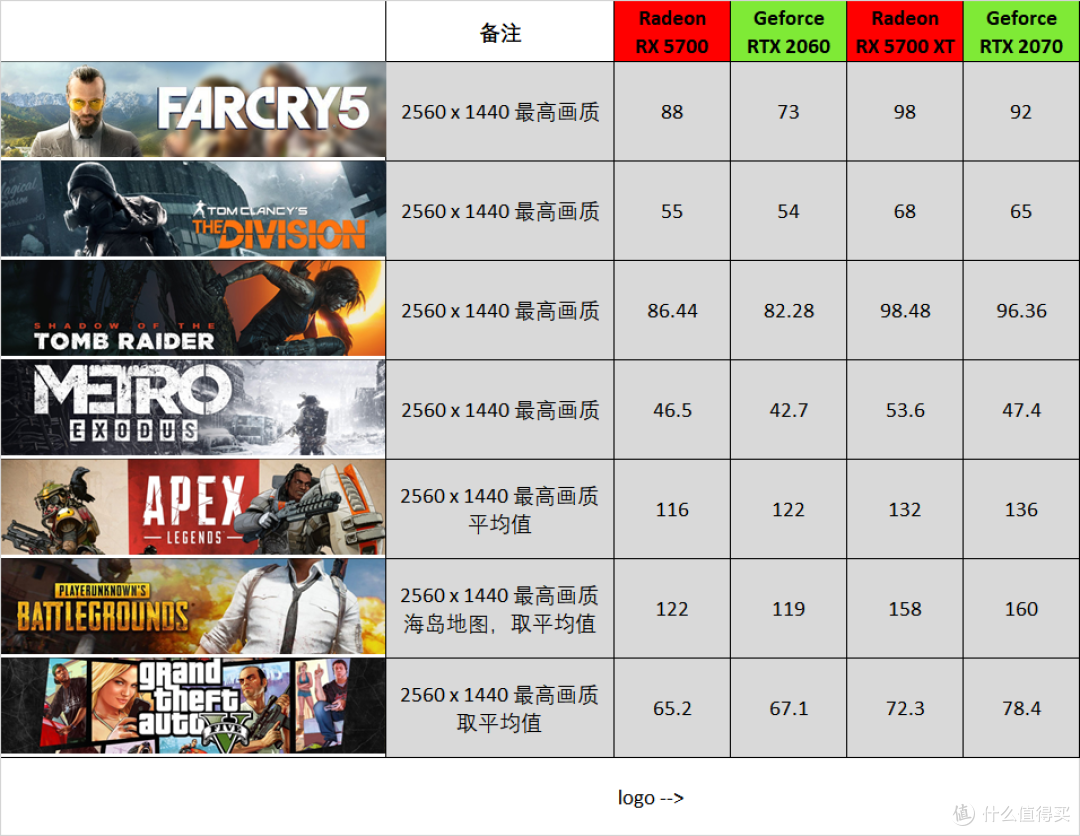Viewport: 1080px width, 836px height.
Task: Click the "logo -->" text
Action: point(651,797)
